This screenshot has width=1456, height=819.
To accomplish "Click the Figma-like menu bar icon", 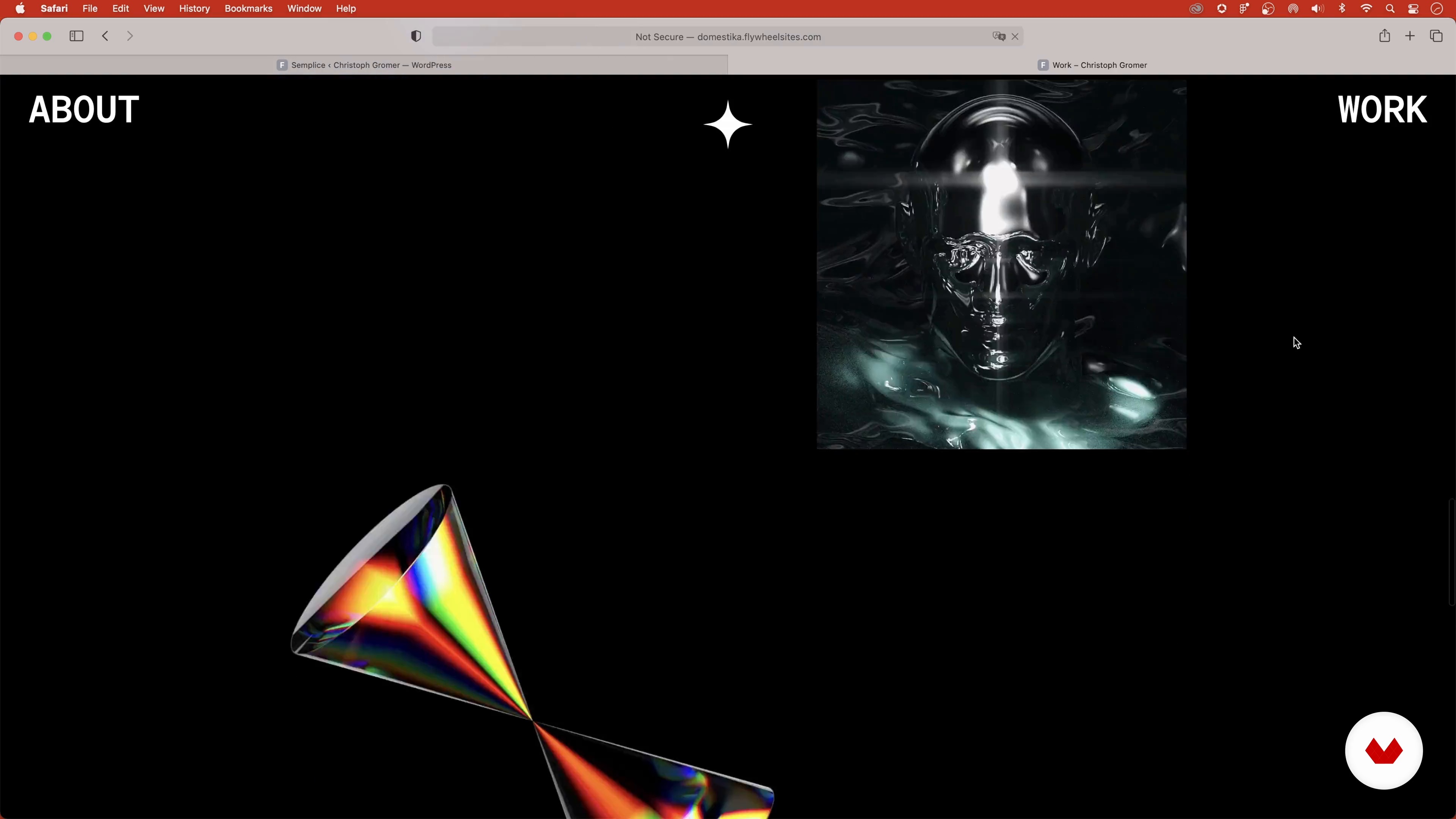I will click(x=1244, y=8).
